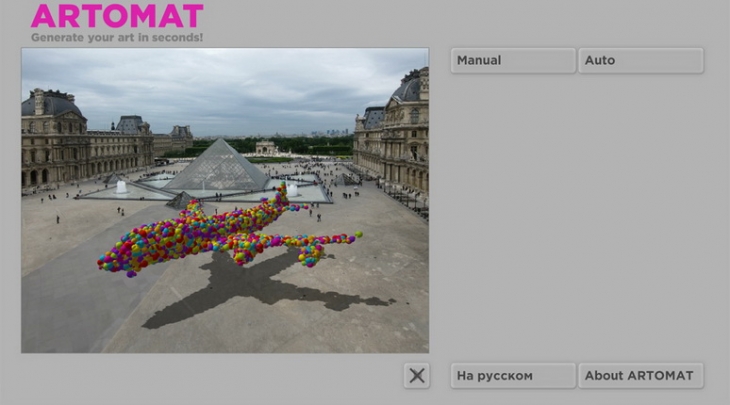Close the artwork with the X icon
The width and height of the screenshot is (730, 405).
(417, 376)
